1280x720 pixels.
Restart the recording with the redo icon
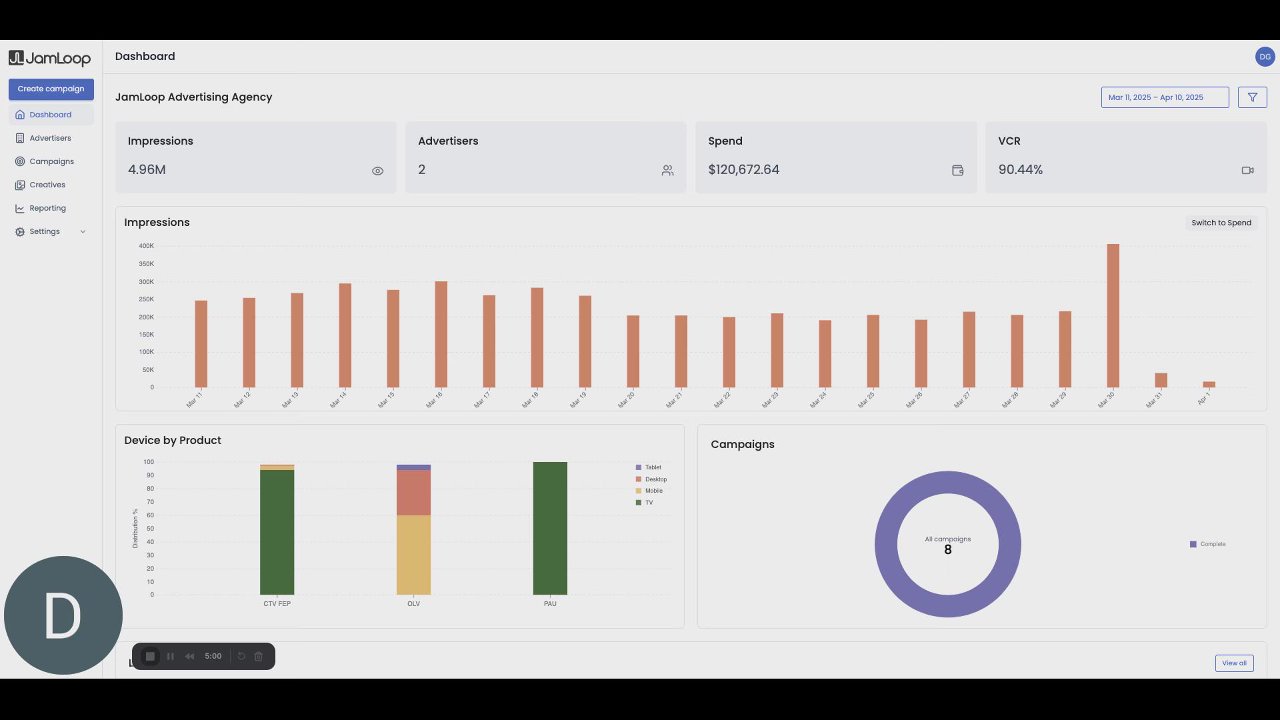(241, 656)
